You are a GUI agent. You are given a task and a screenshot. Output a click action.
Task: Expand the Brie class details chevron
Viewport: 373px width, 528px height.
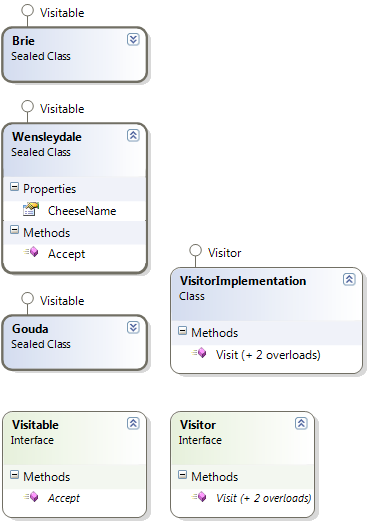(x=133, y=39)
